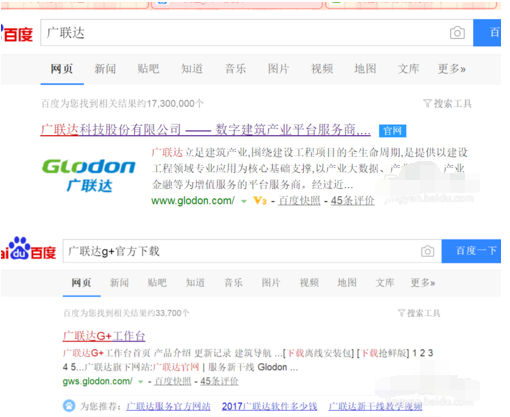
Task: Open 更多» menu in top navigation
Action: click(451, 69)
